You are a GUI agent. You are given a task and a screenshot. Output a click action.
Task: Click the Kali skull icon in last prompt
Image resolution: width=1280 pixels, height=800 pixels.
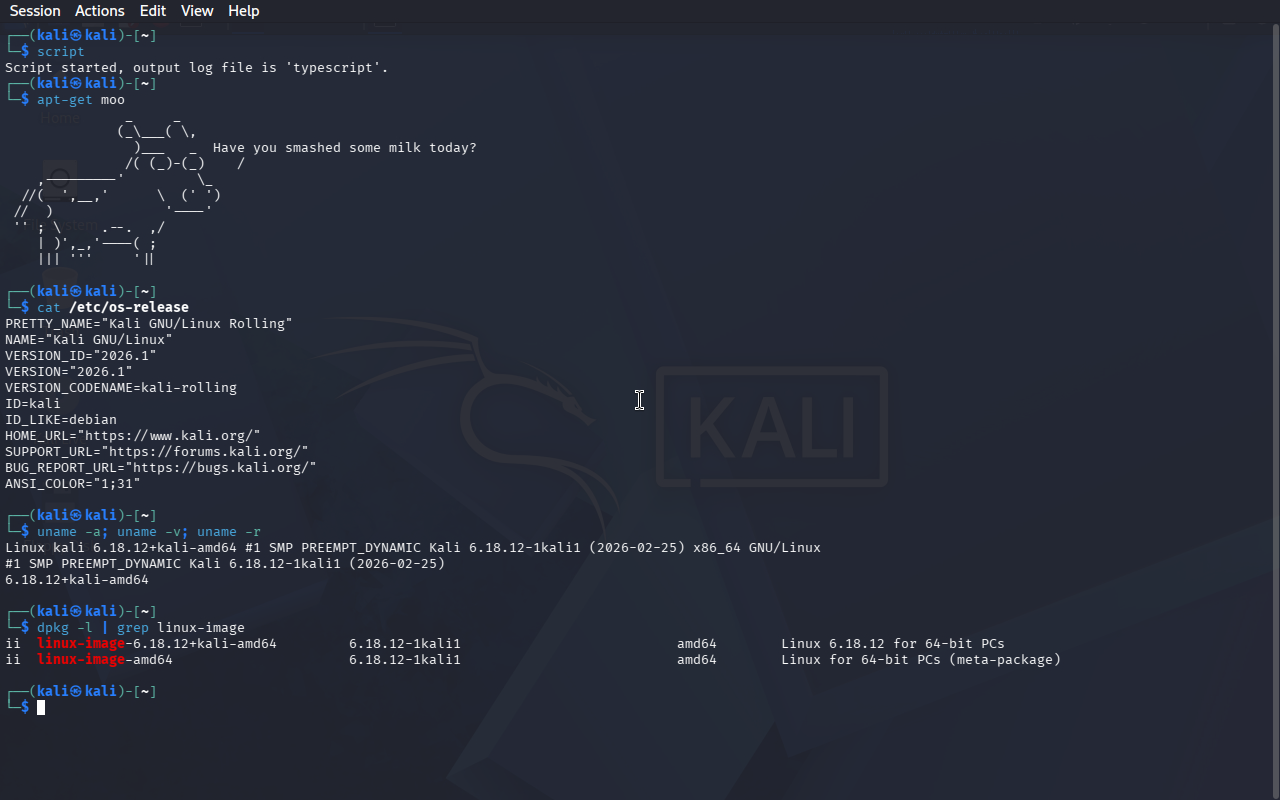(x=76, y=691)
